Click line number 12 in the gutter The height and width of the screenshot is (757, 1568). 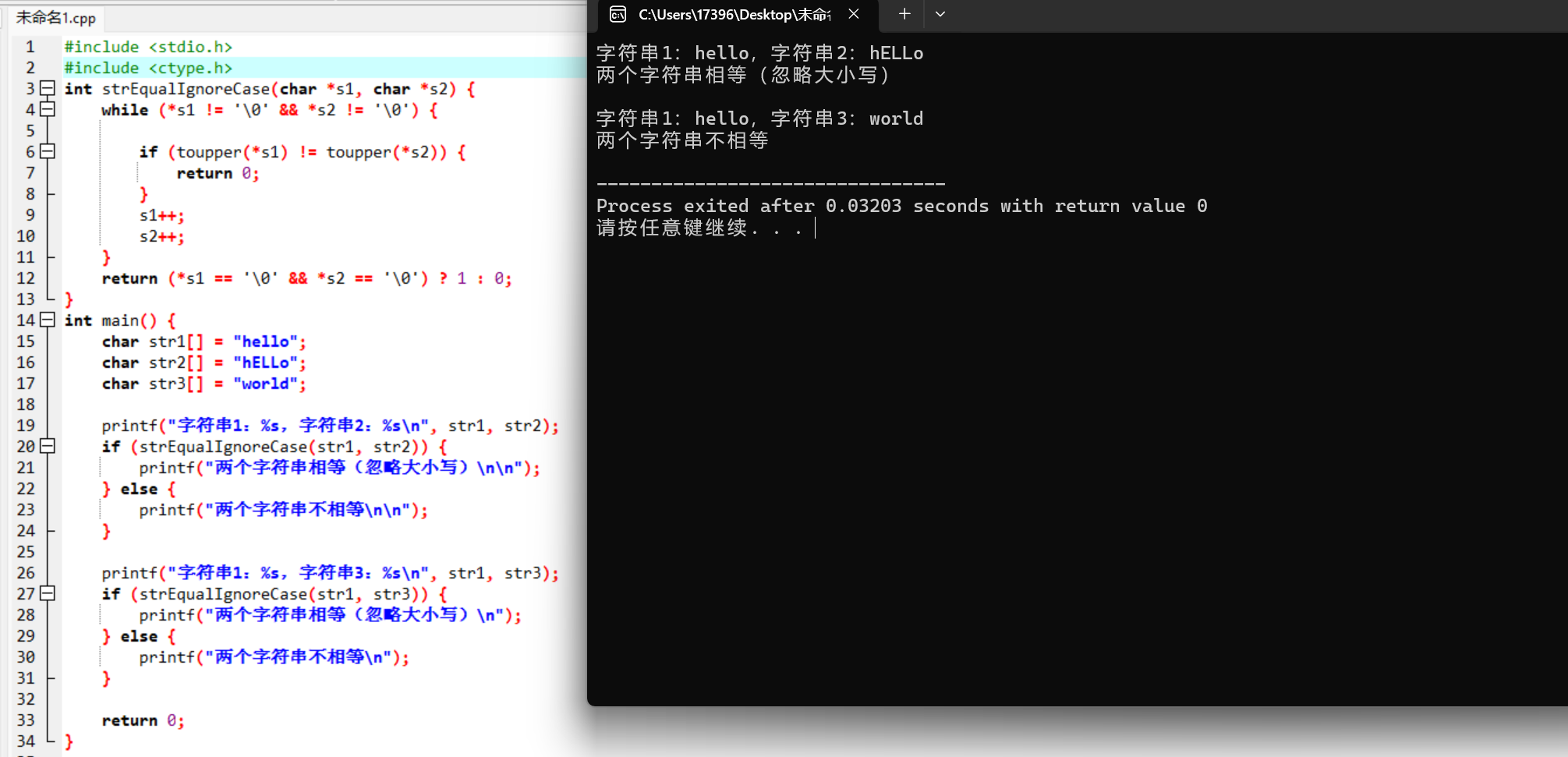click(26, 278)
